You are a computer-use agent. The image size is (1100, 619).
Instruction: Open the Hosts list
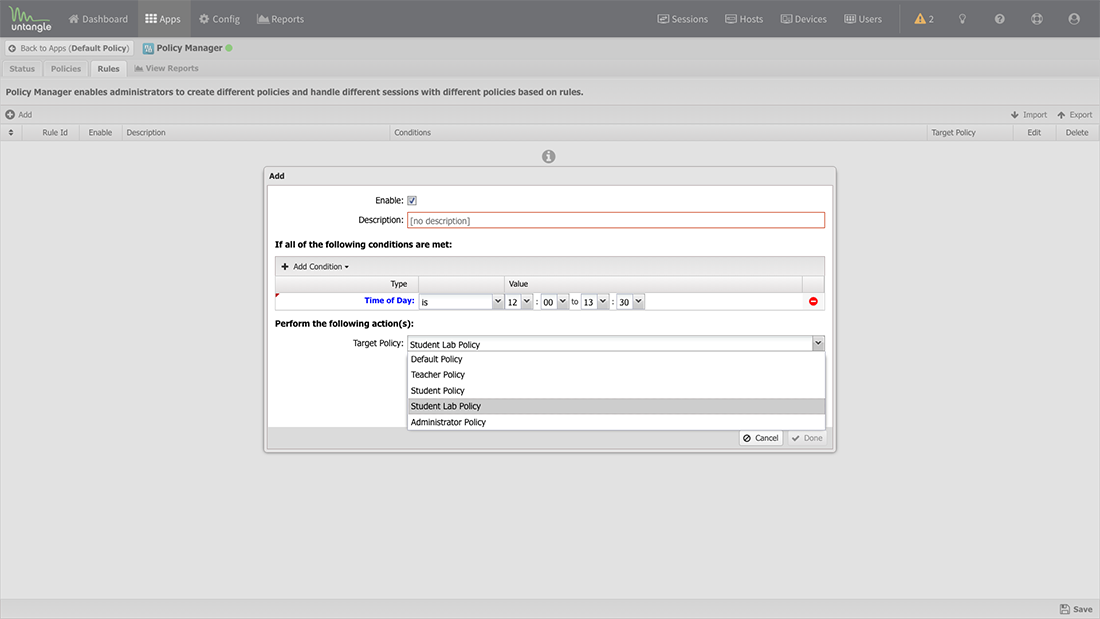point(744,19)
